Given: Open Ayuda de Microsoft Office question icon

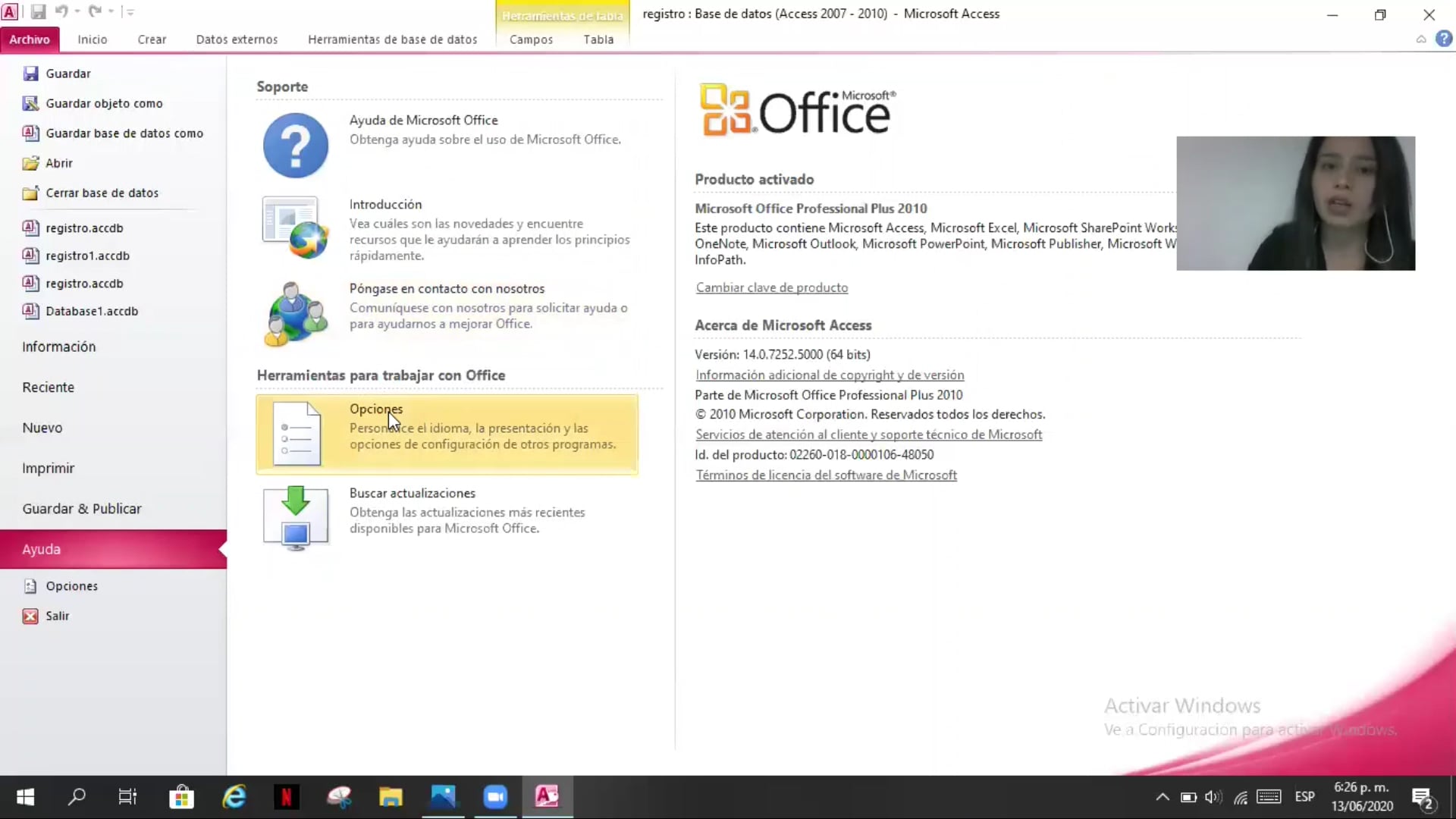Looking at the screenshot, I should (296, 146).
